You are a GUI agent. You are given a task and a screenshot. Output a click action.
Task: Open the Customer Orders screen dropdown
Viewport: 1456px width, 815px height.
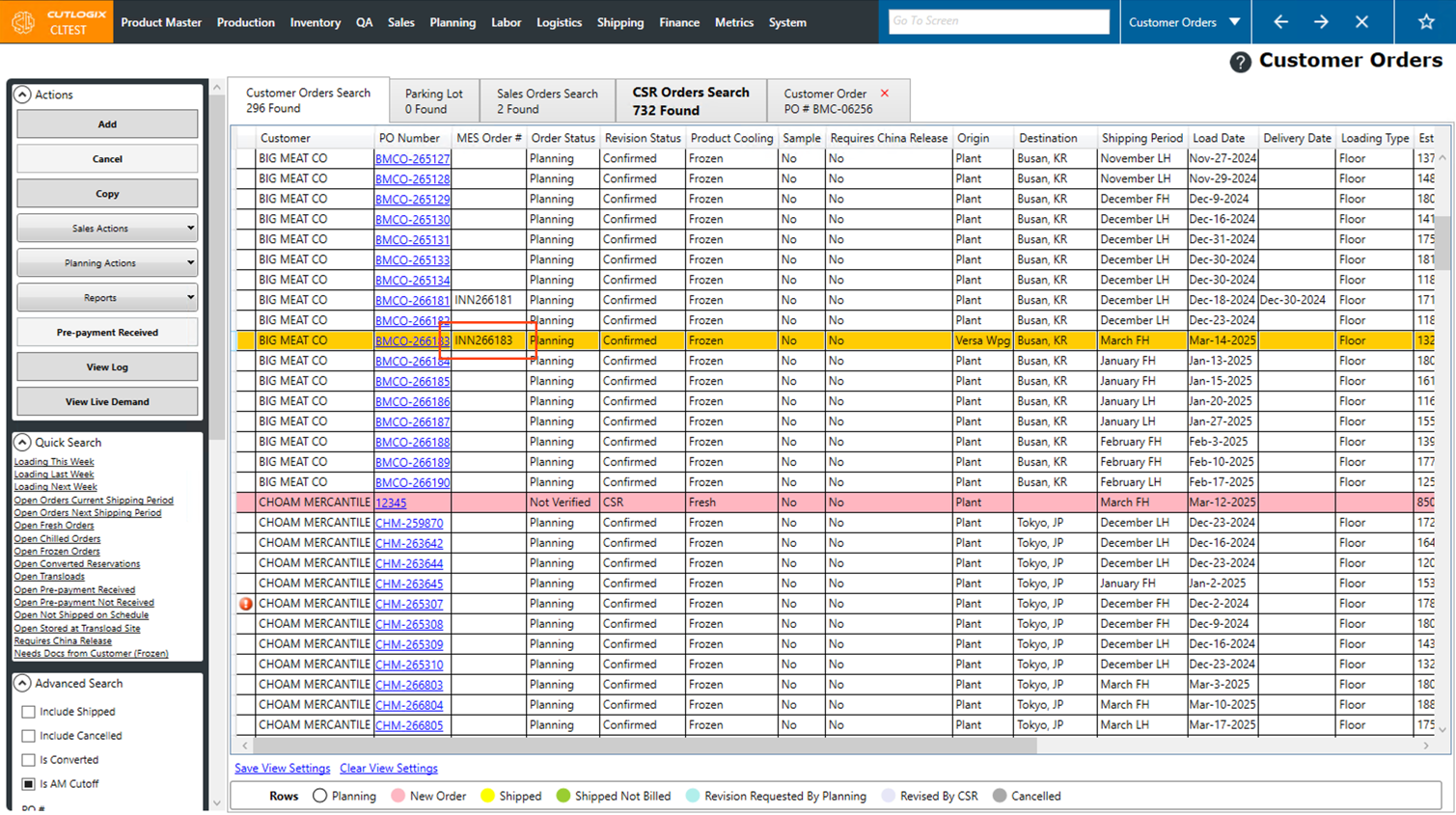(x=1234, y=21)
